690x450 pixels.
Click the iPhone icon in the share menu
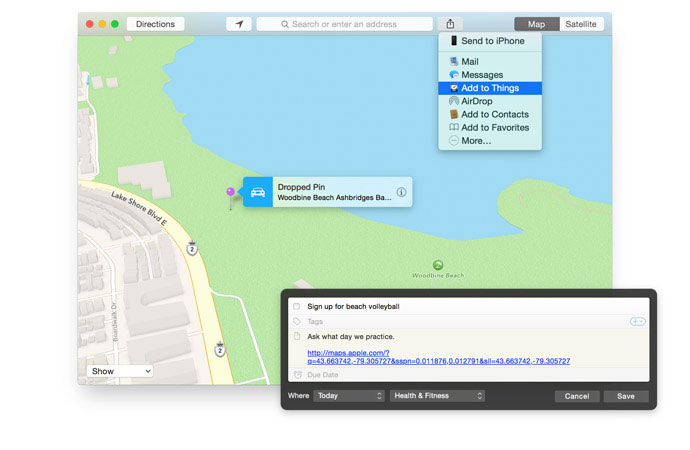(x=454, y=41)
